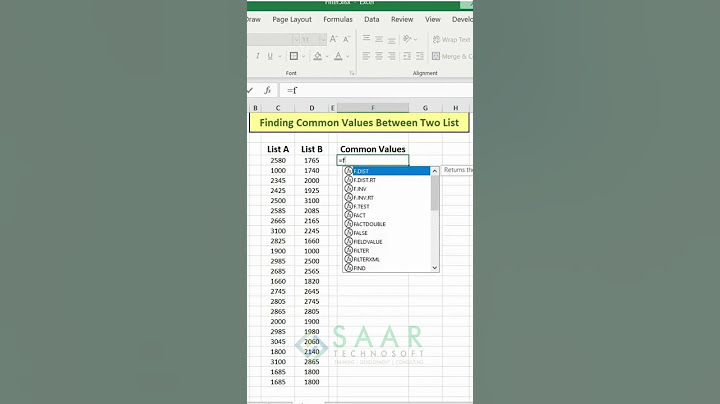Choose F.DIST.RT from the autocomplete list
This screenshot has height=404, width=720.
point(387,180)
